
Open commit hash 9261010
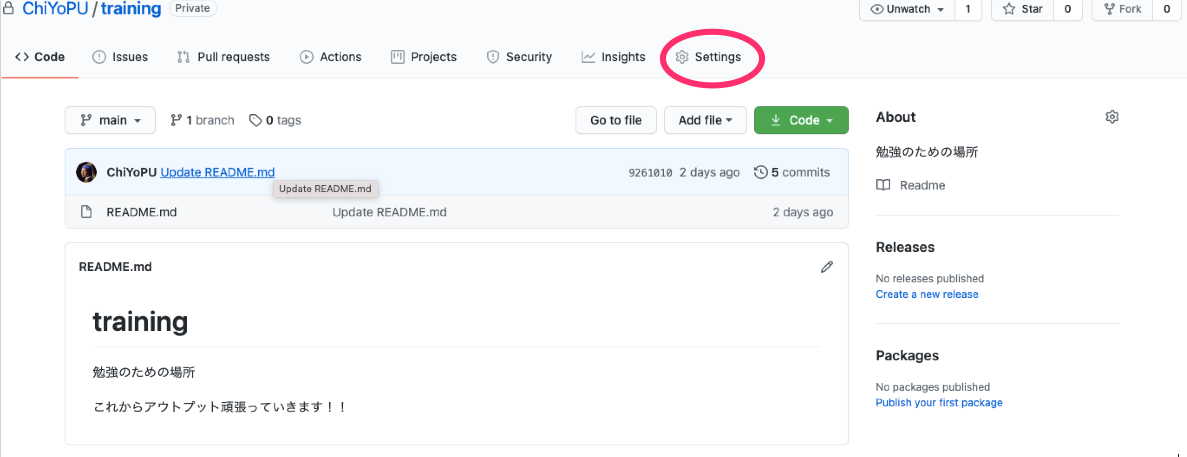(x=650, y=173)
